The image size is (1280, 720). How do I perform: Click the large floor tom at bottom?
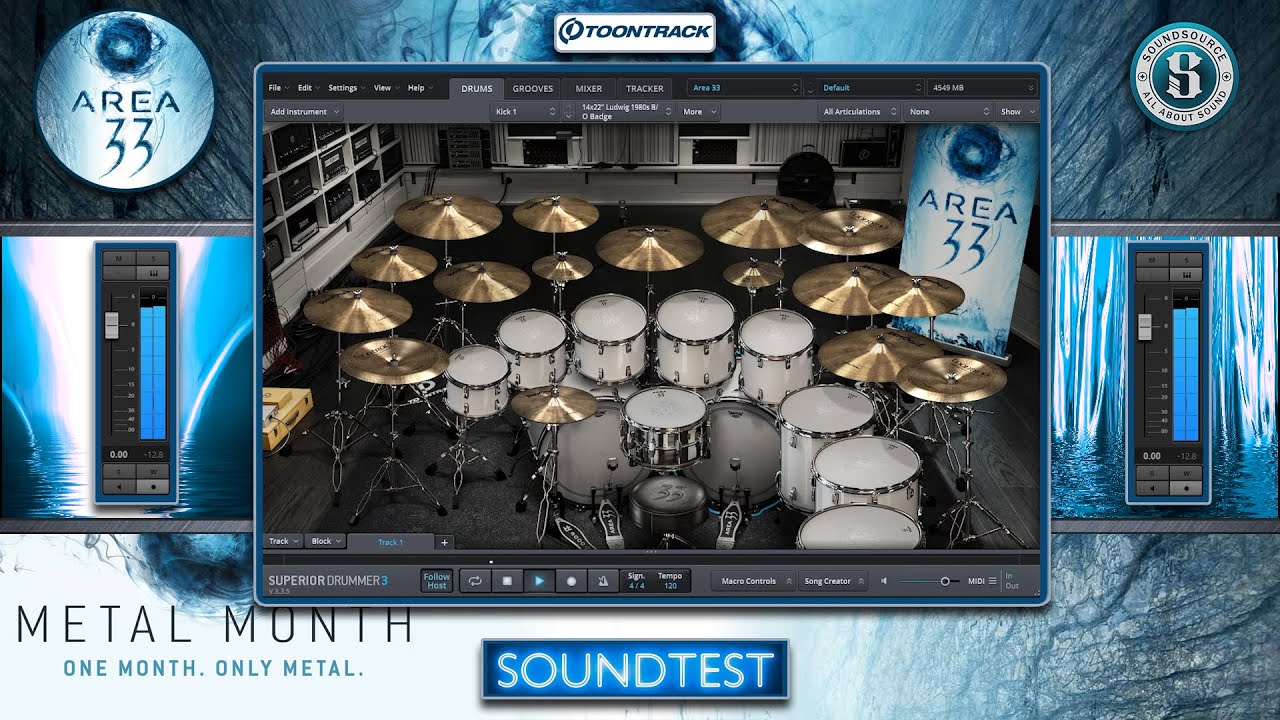(x=861, y=527)
